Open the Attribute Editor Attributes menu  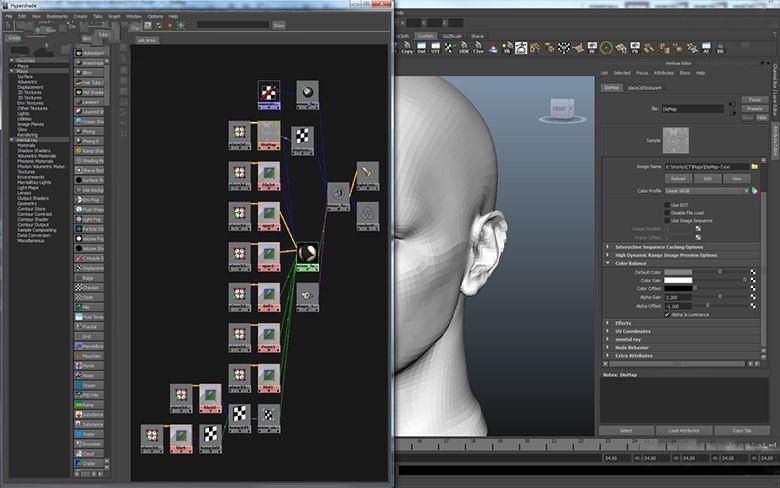663,73
